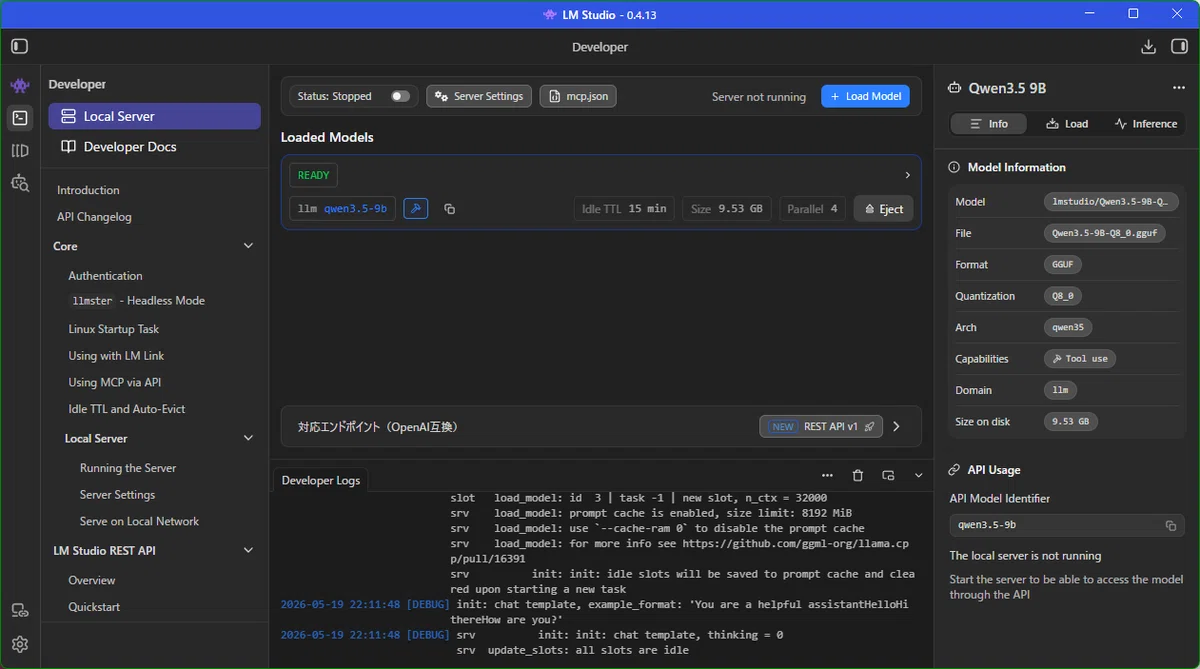This screenshot has width=1200, height=669.
Task: Collapse Developer Logs panel with chevron
Action: pos(918,476)
